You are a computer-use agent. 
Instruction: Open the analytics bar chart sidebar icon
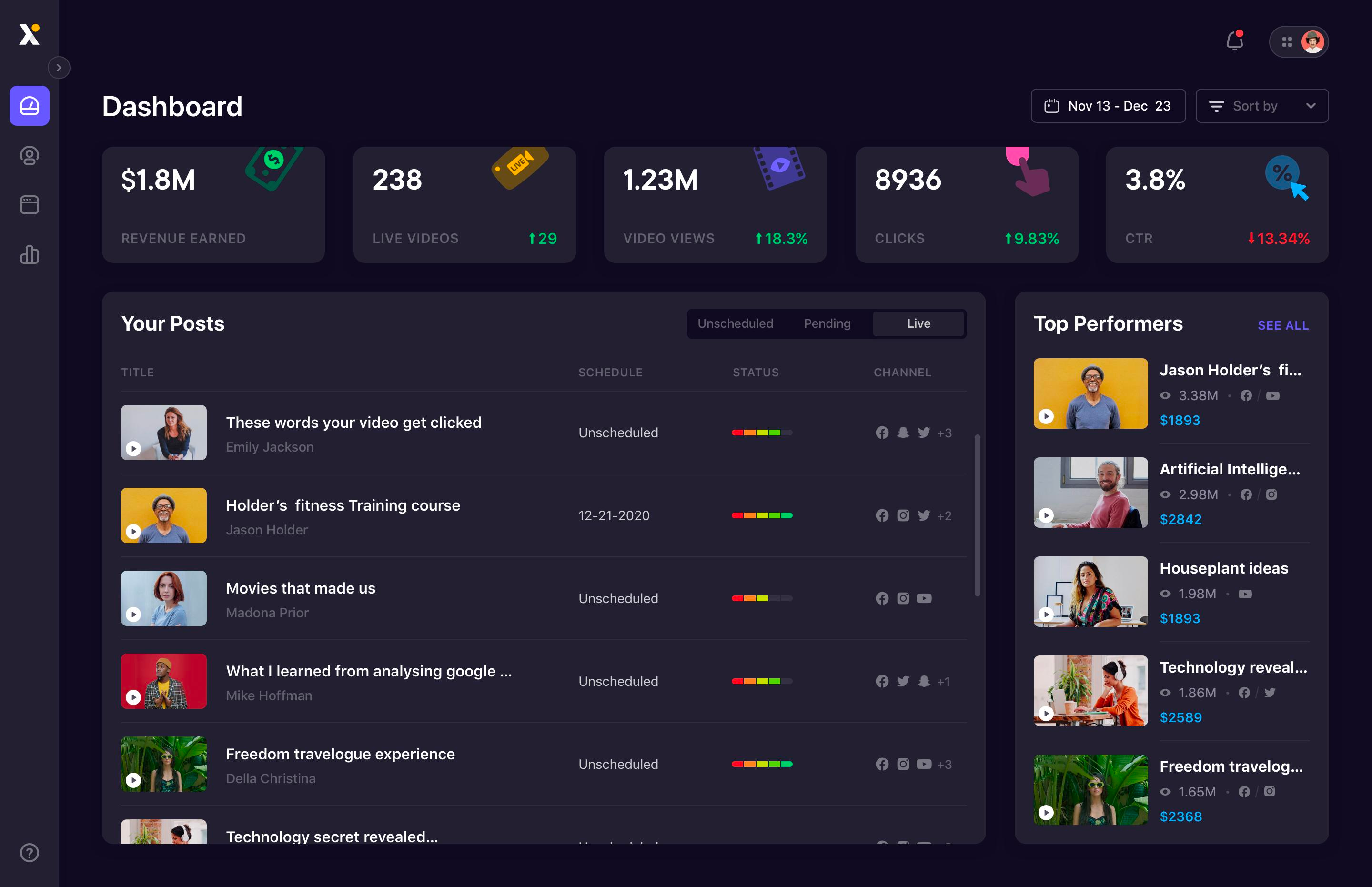pos(30,254)
